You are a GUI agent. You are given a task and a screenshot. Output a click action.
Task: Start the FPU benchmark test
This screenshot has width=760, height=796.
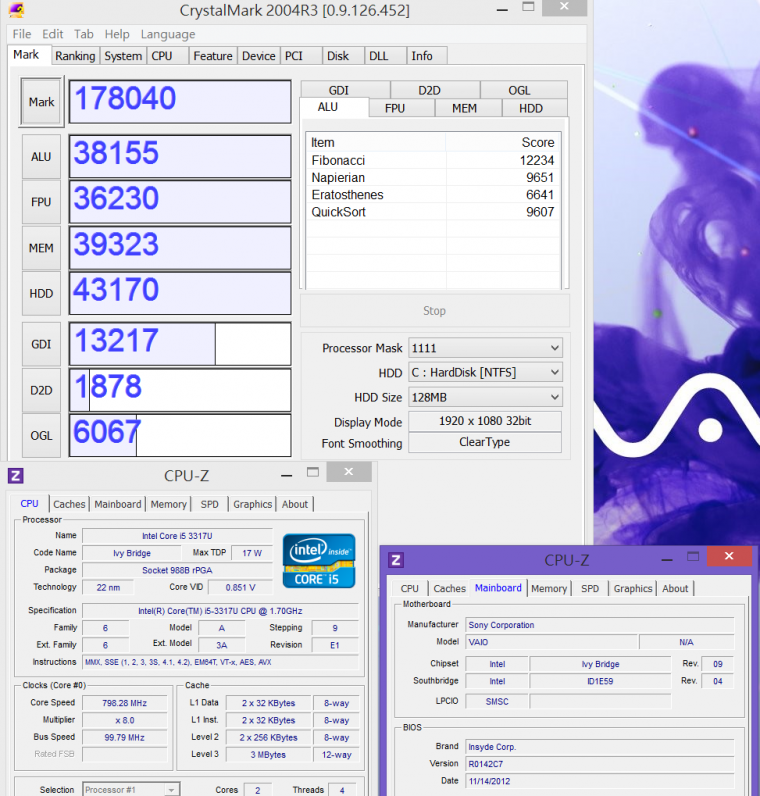(x=41, y=202)
